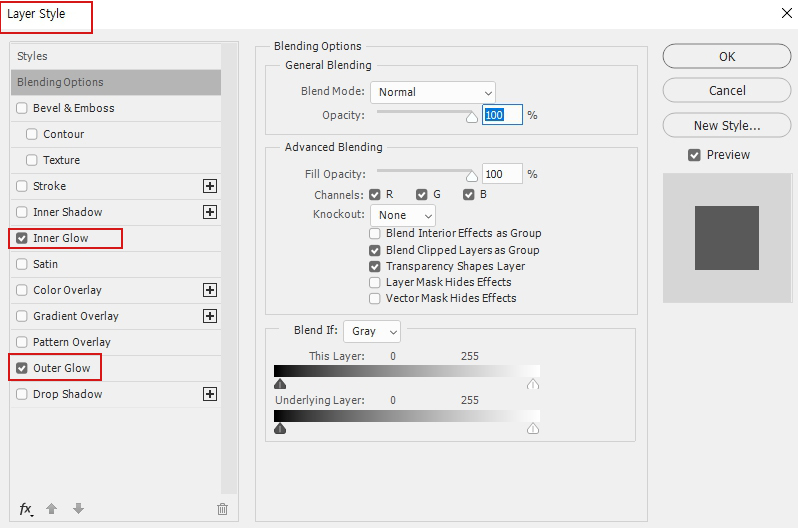The image size is (798, 528).
Task: Add another Gradient Overlay with plus icon
Action: point(210,316)
